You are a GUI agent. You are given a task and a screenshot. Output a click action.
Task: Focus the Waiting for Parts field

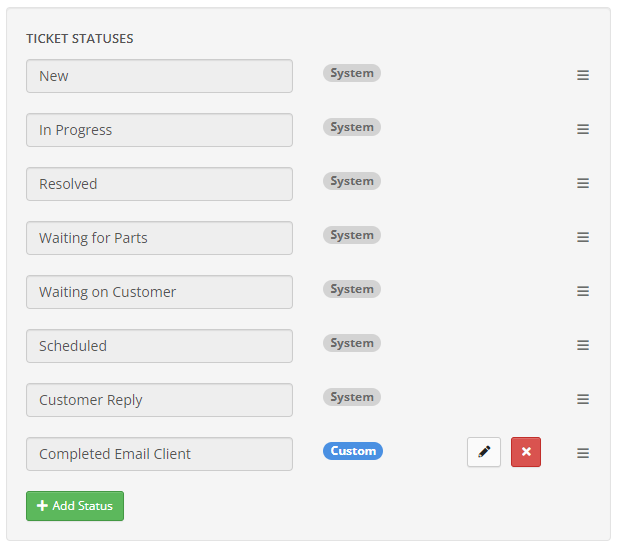159,238
